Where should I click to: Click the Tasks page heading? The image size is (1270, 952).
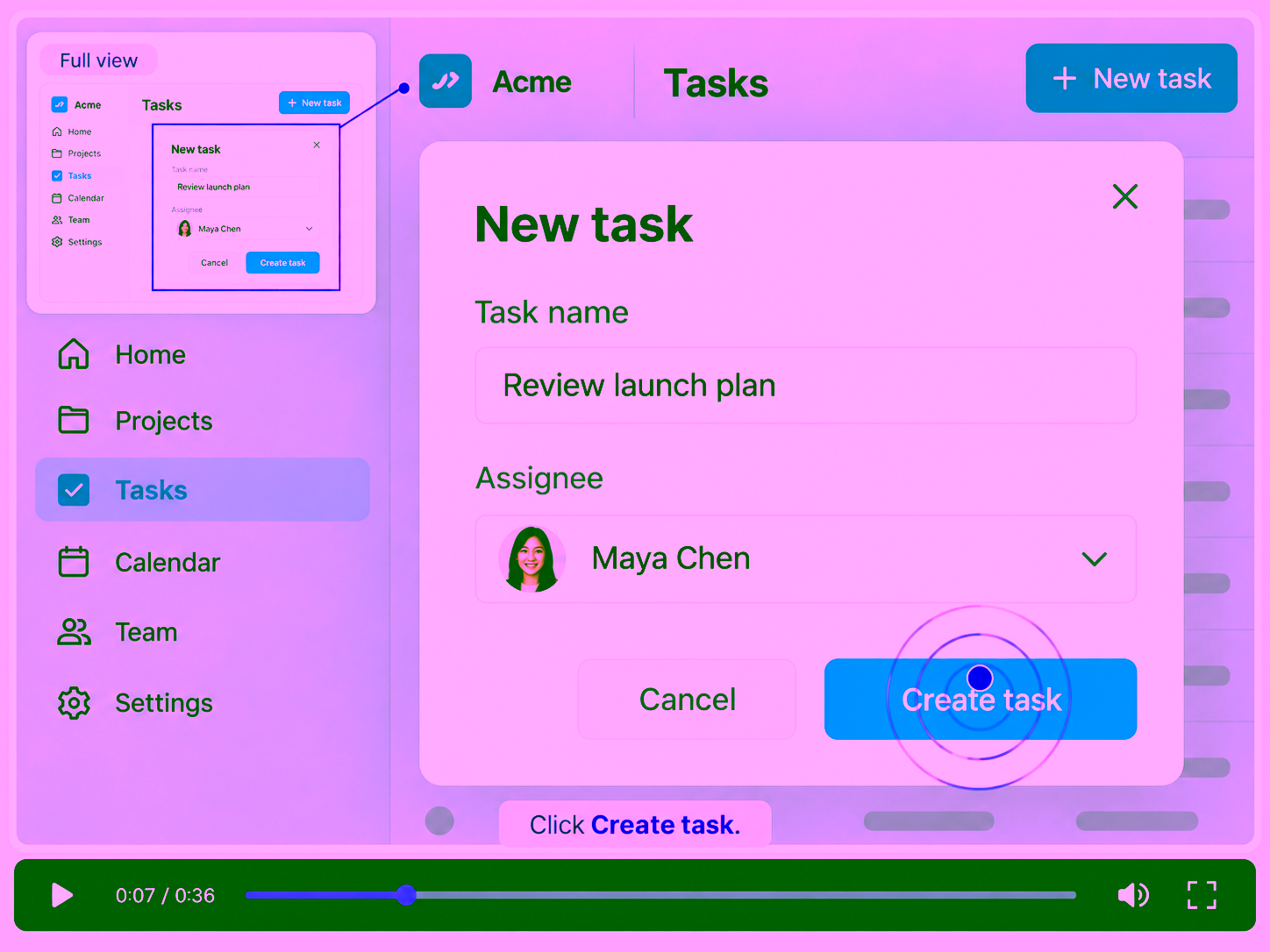717,83
